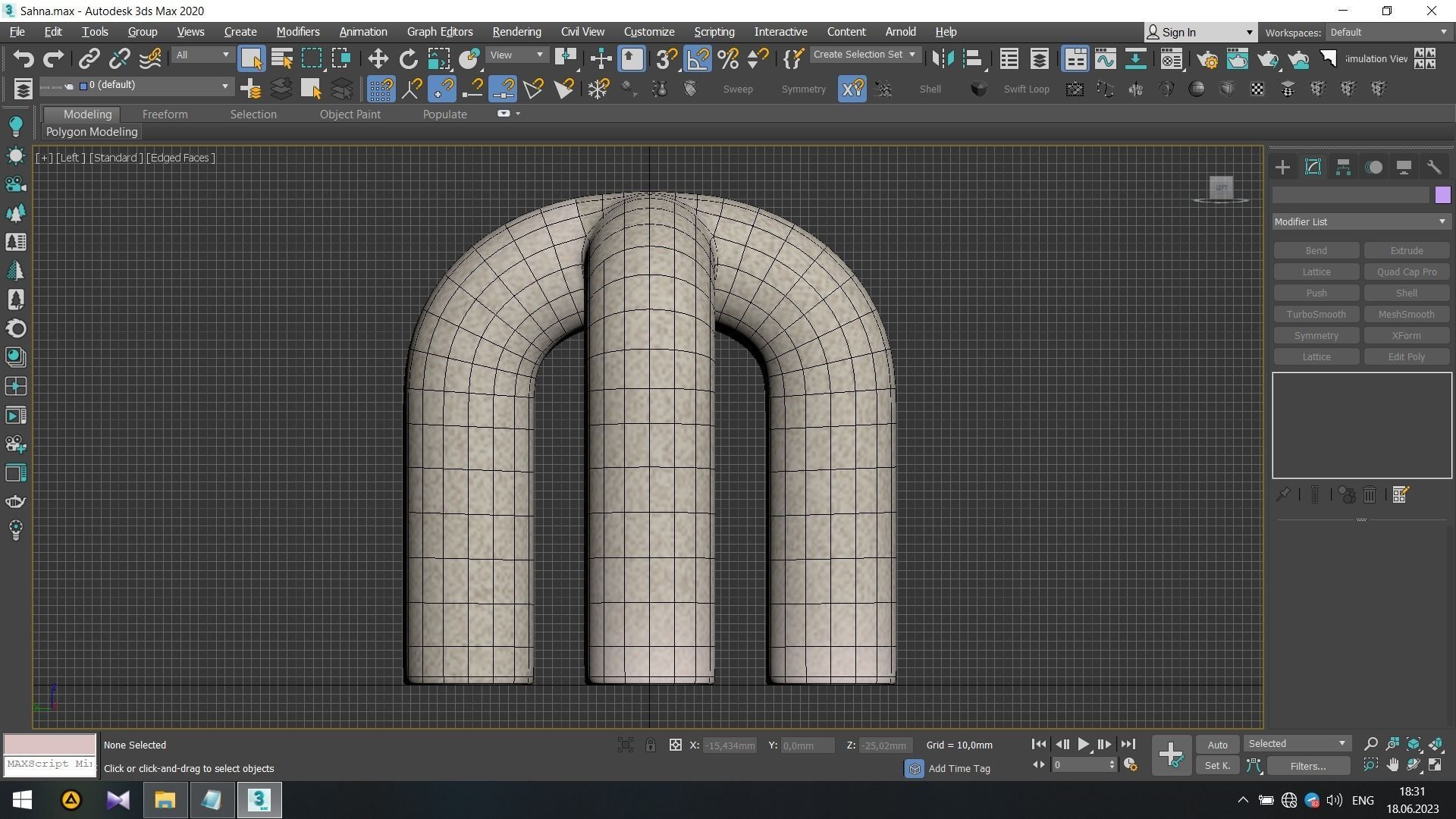1456x819 pixels.
Task: Click the Undo arrow icon
Action: click(x=24, y=59)
